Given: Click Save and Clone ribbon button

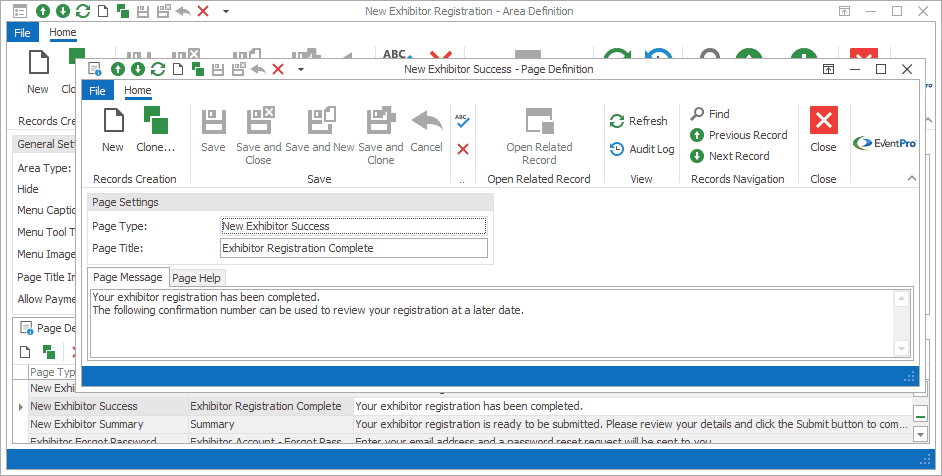Looking at the screenshot, I should click(x=381, y=136).
